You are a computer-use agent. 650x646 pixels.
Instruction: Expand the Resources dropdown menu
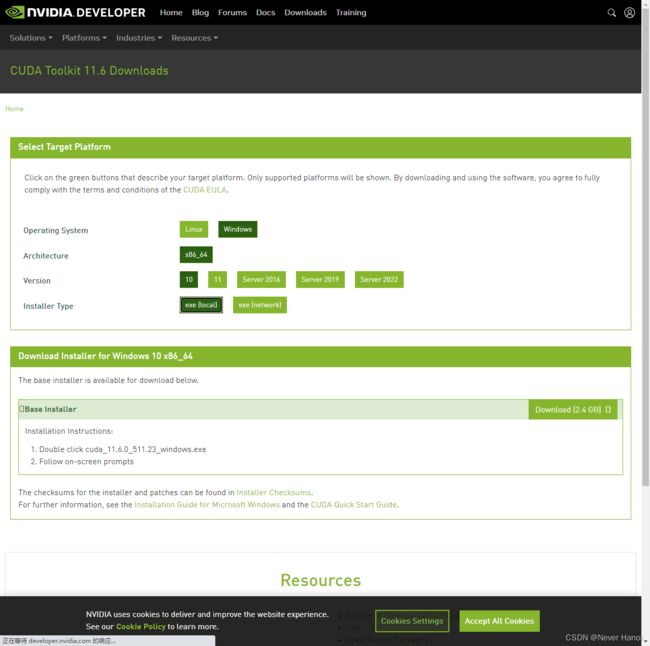(x=194, y=38)
